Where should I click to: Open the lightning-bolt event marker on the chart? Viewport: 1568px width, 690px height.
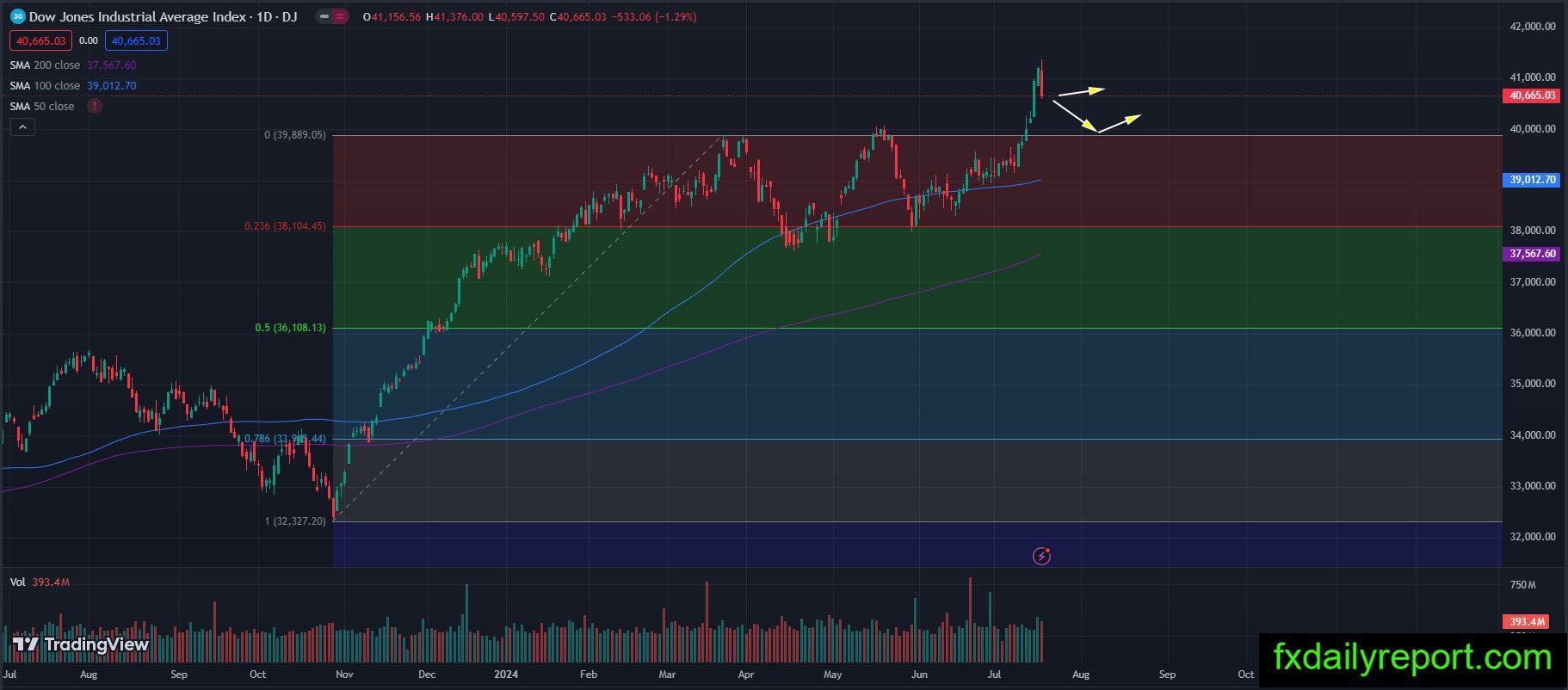(x=1041, y=556)
